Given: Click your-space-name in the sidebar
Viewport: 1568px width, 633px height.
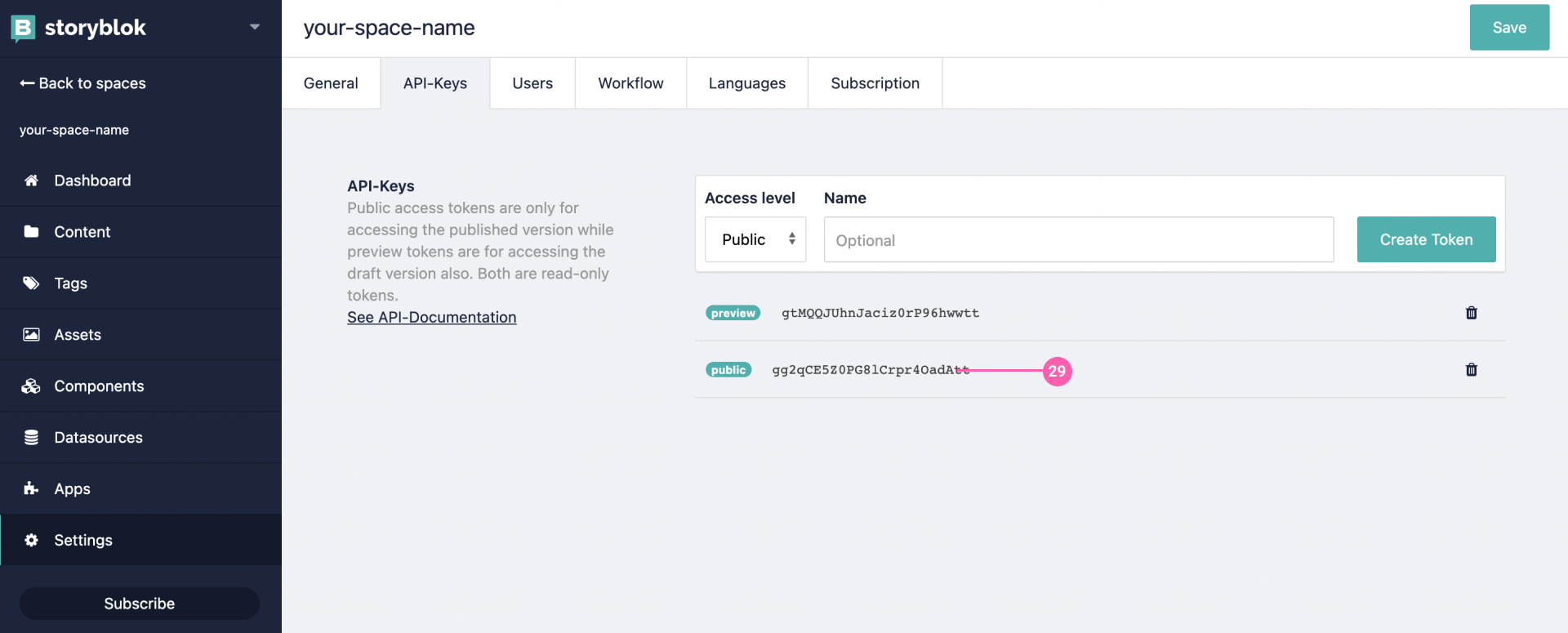Looking at the screenshot, I should pos(74,130).
